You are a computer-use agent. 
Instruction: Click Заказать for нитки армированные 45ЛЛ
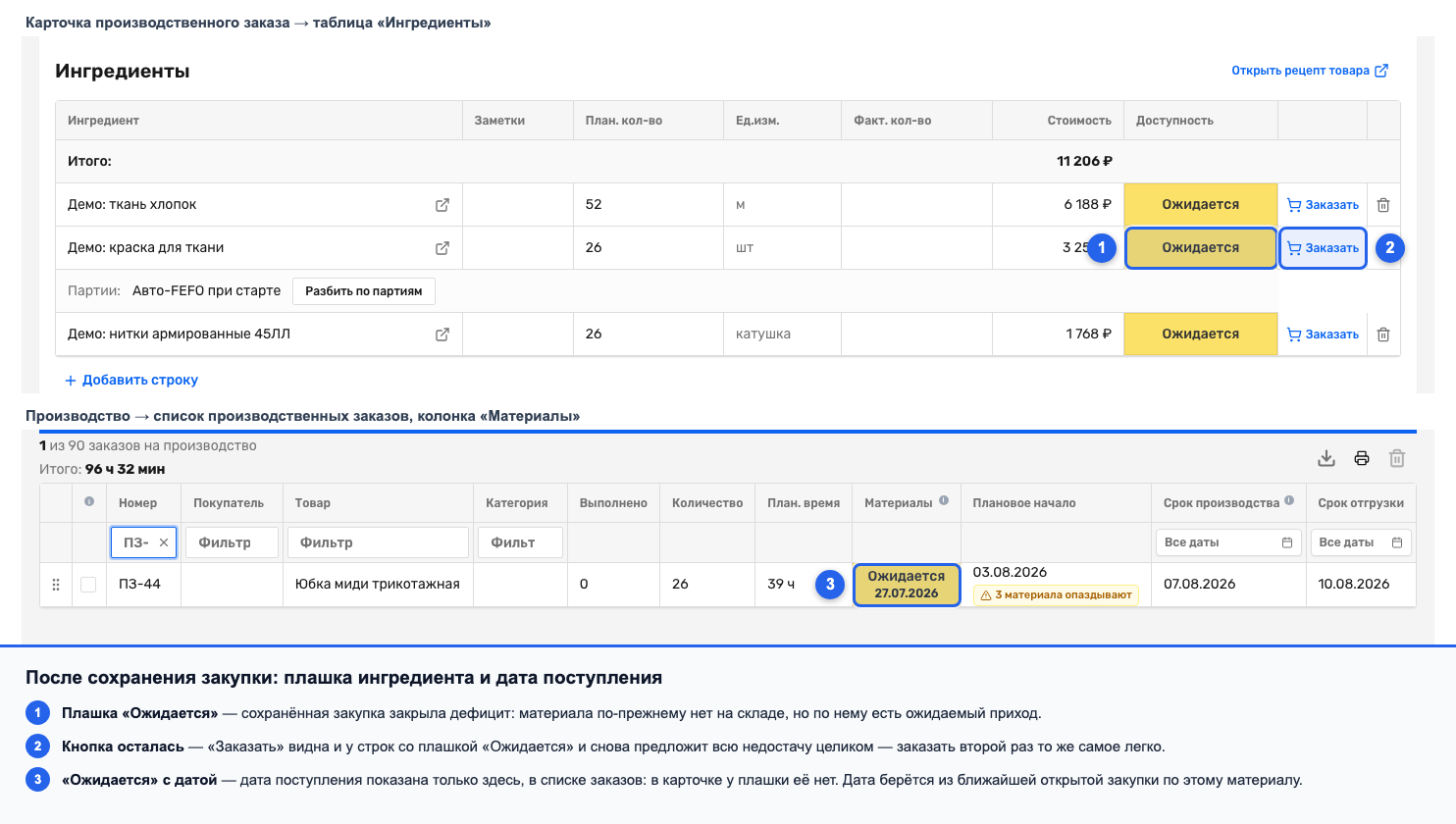(x=1323, y=335)
